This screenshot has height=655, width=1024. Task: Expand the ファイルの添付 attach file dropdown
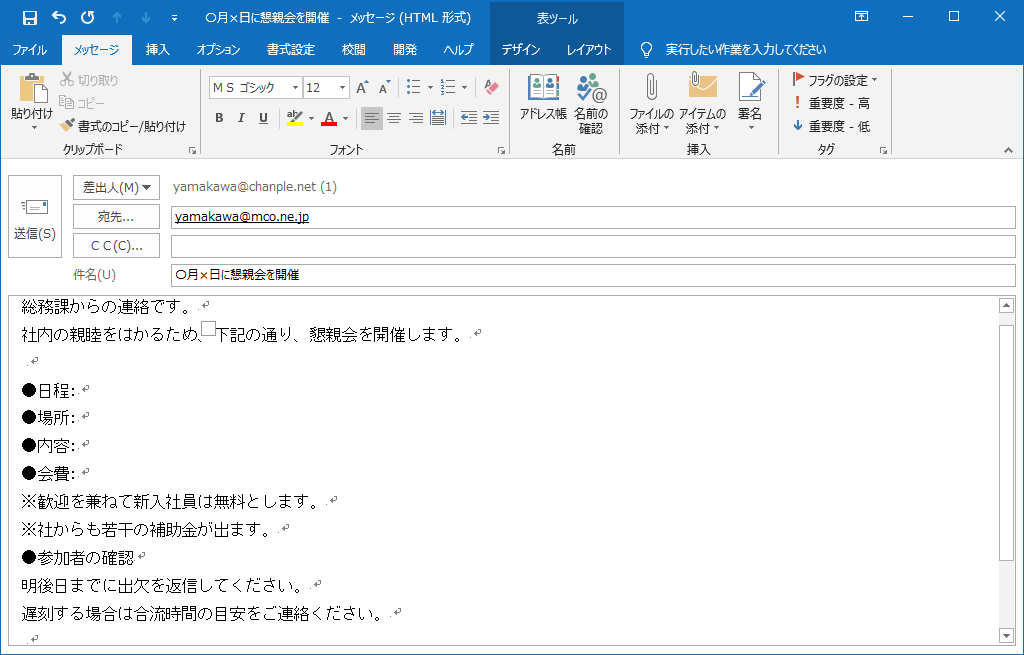(651, 128)
